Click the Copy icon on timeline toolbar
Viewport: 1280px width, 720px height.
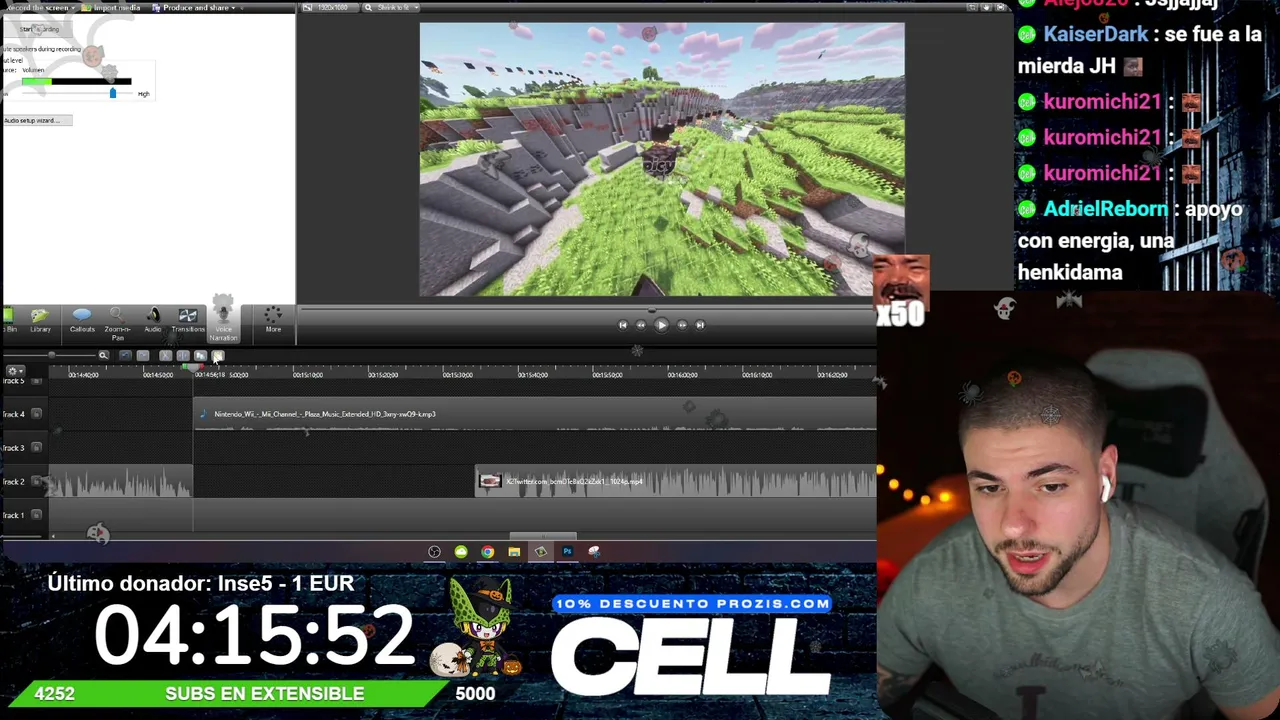click(x=200, y=355)
